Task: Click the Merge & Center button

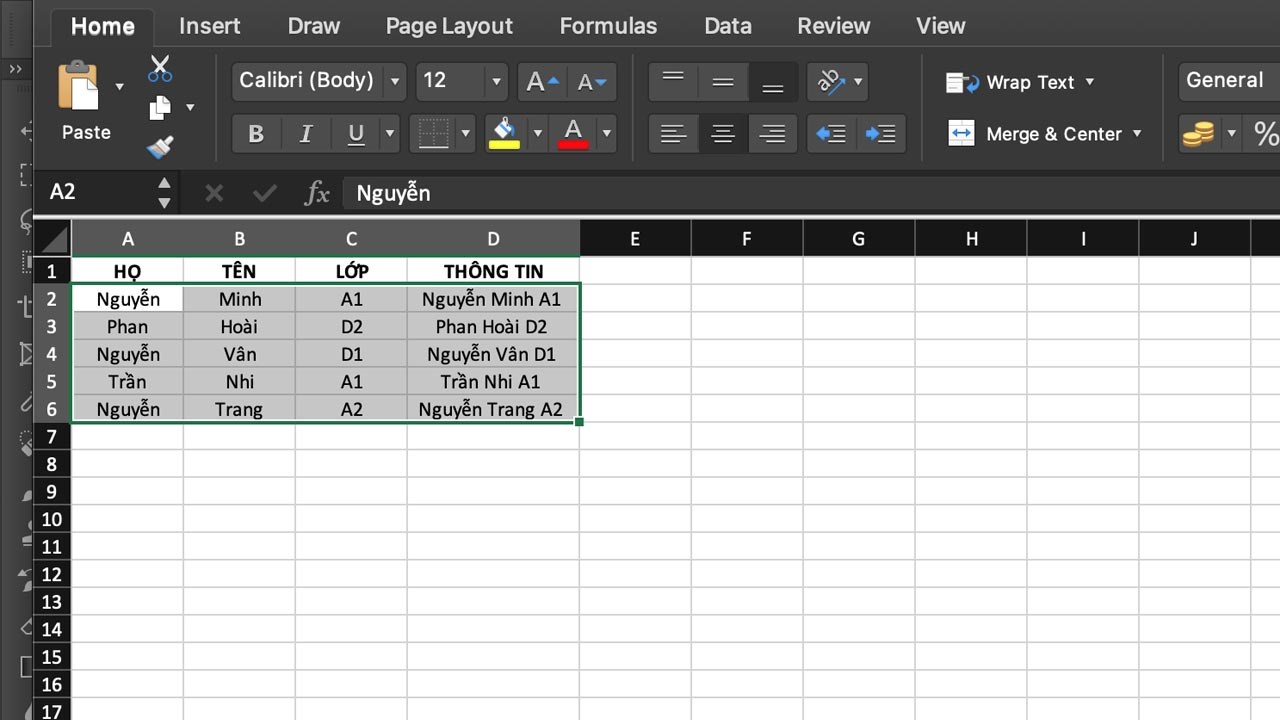Action: [x=1034, y=133]
